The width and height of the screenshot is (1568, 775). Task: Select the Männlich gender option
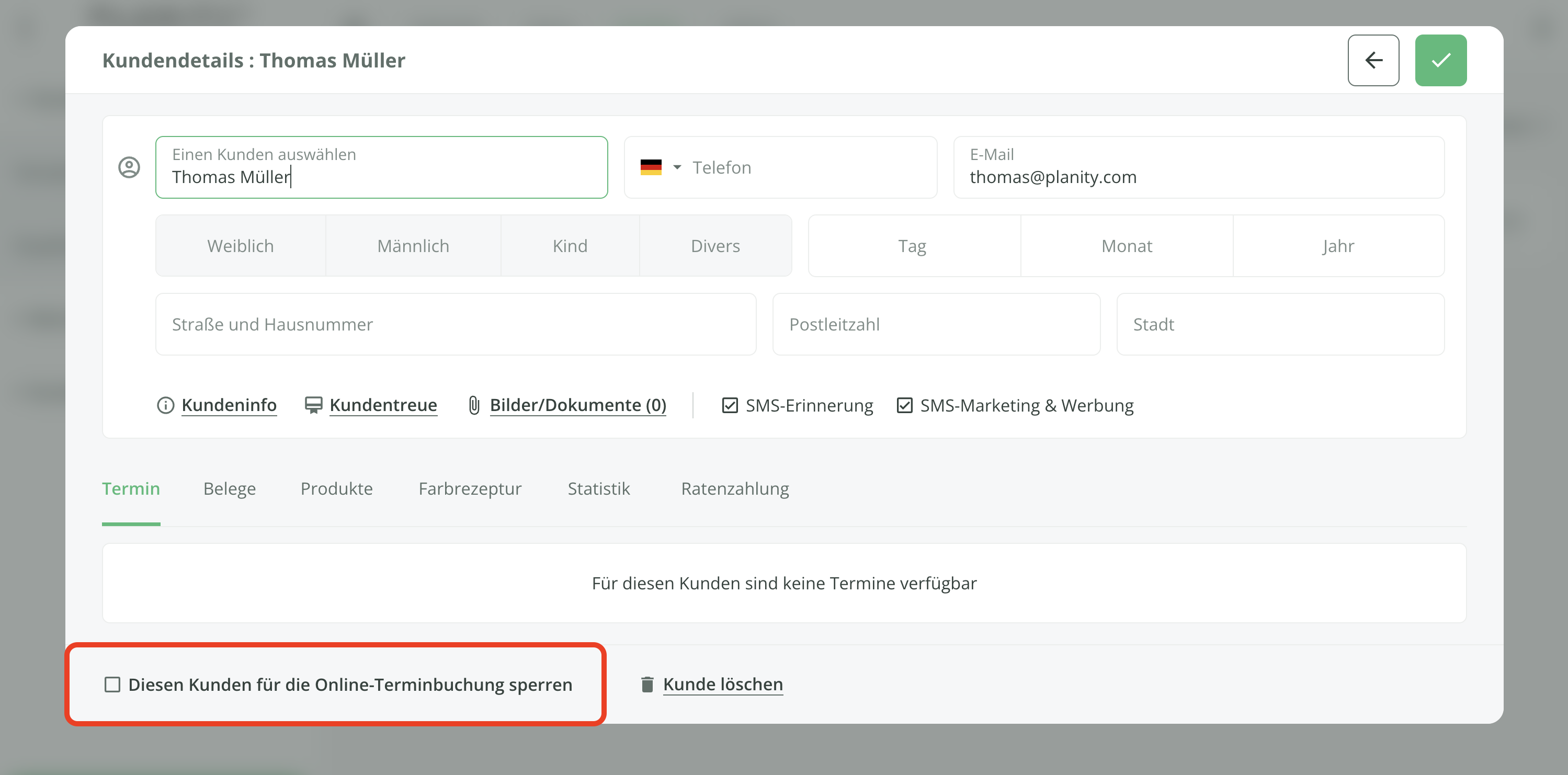[x=413, y=246]
